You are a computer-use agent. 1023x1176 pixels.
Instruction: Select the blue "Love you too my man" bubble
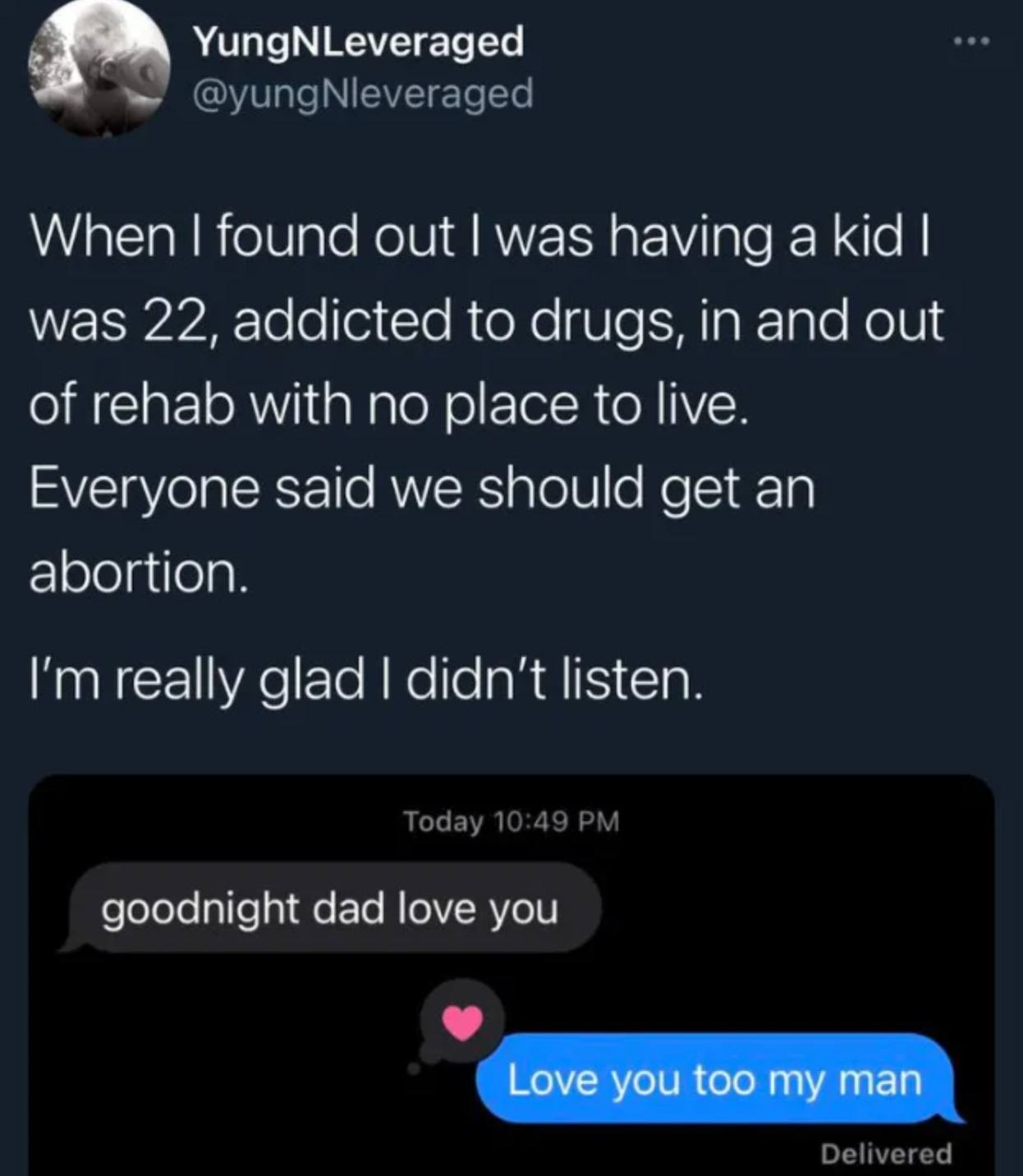tap(714, 1079)
